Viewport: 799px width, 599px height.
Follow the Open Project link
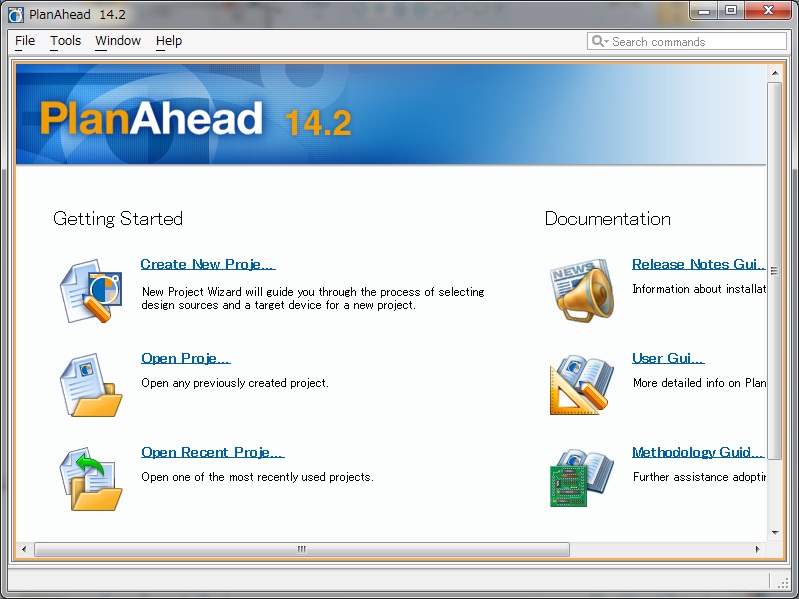point(185,358)
